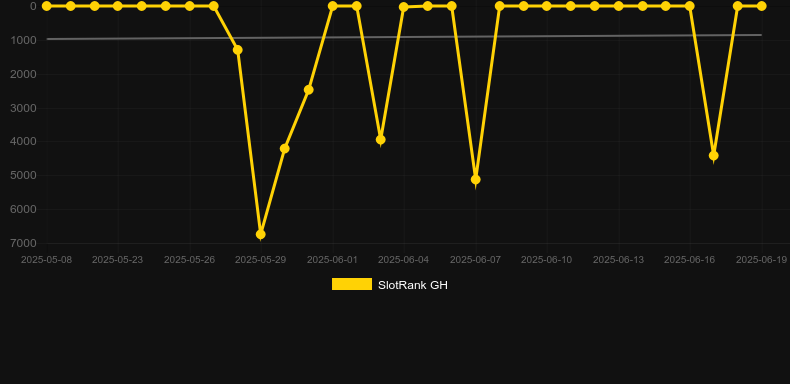Click the data point near rank 1300

coord(237,50)
